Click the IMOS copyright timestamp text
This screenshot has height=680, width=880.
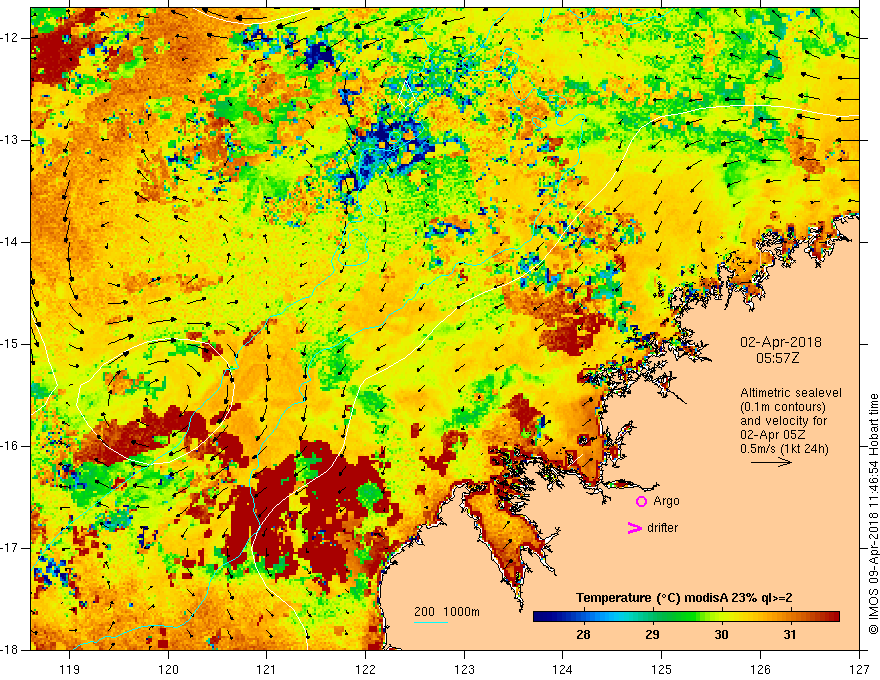point(873,514)
